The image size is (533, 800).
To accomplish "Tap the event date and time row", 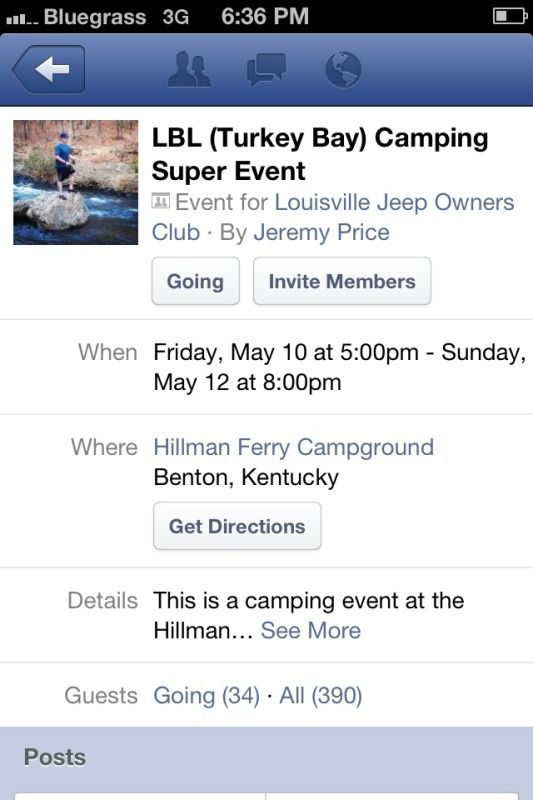I will pos(266,367).
